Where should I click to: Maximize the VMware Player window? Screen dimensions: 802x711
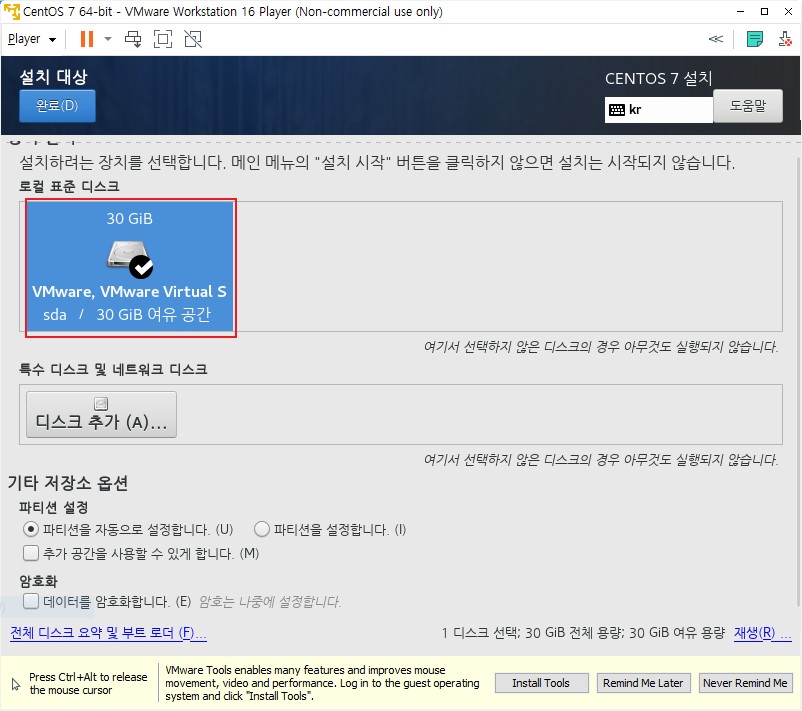[x=764, y=11]
